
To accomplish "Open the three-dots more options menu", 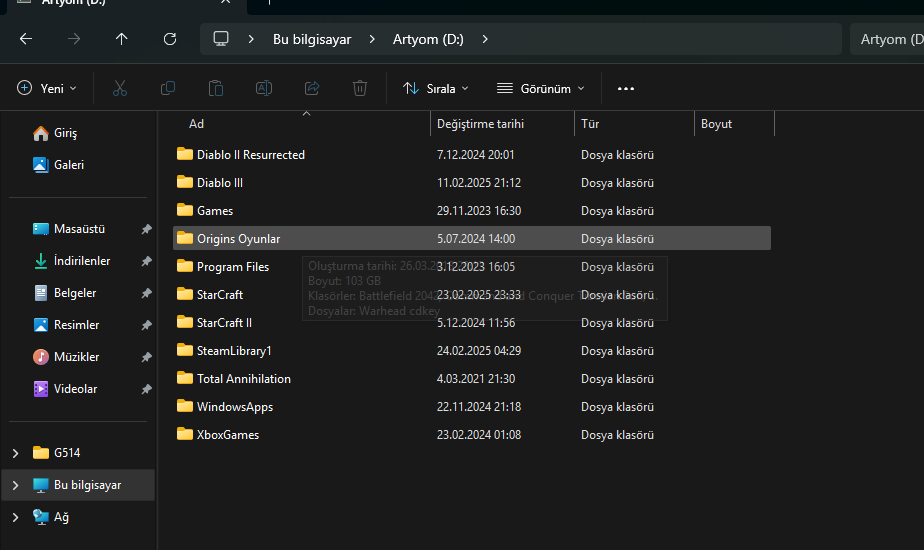I will [x=626, y=88].
